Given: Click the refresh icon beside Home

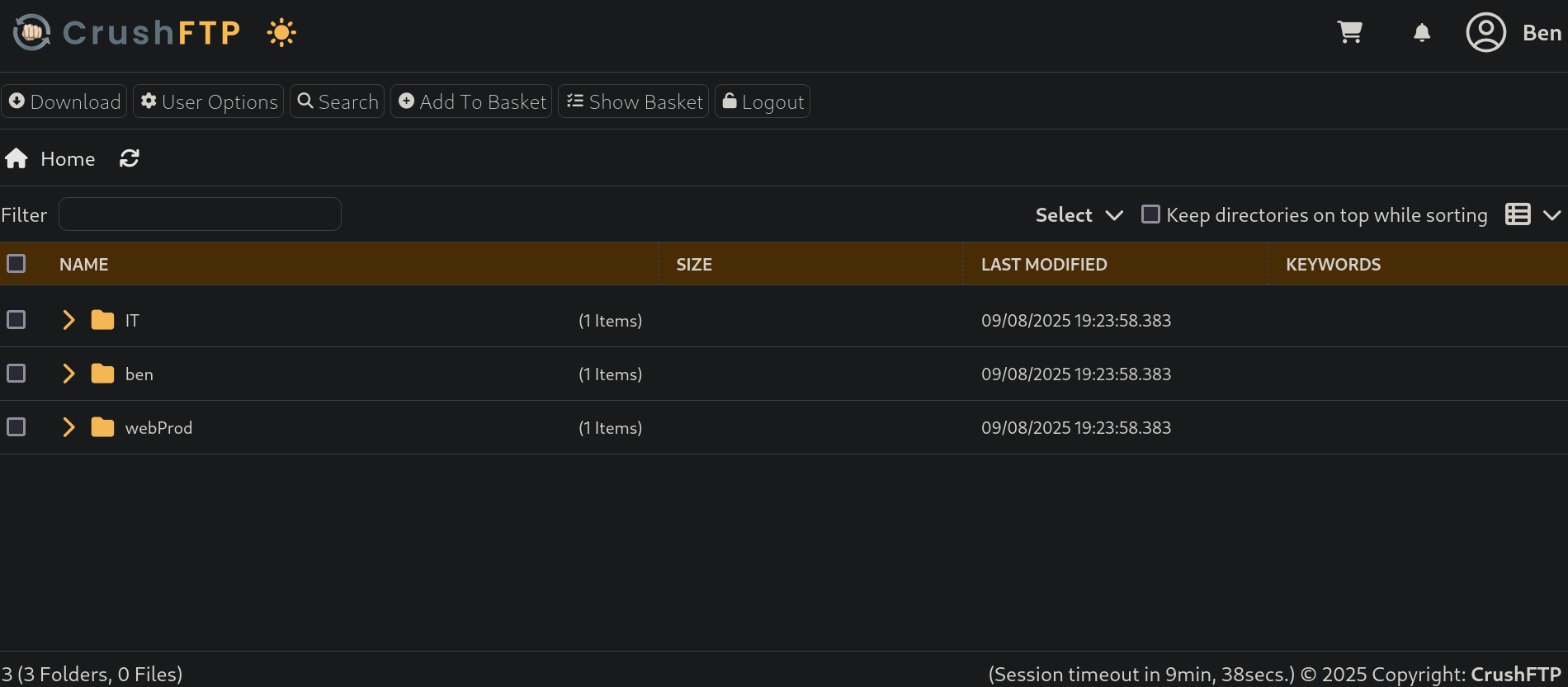Looking at the screenshot, I should pyautogui.click(x=130, y=158).
